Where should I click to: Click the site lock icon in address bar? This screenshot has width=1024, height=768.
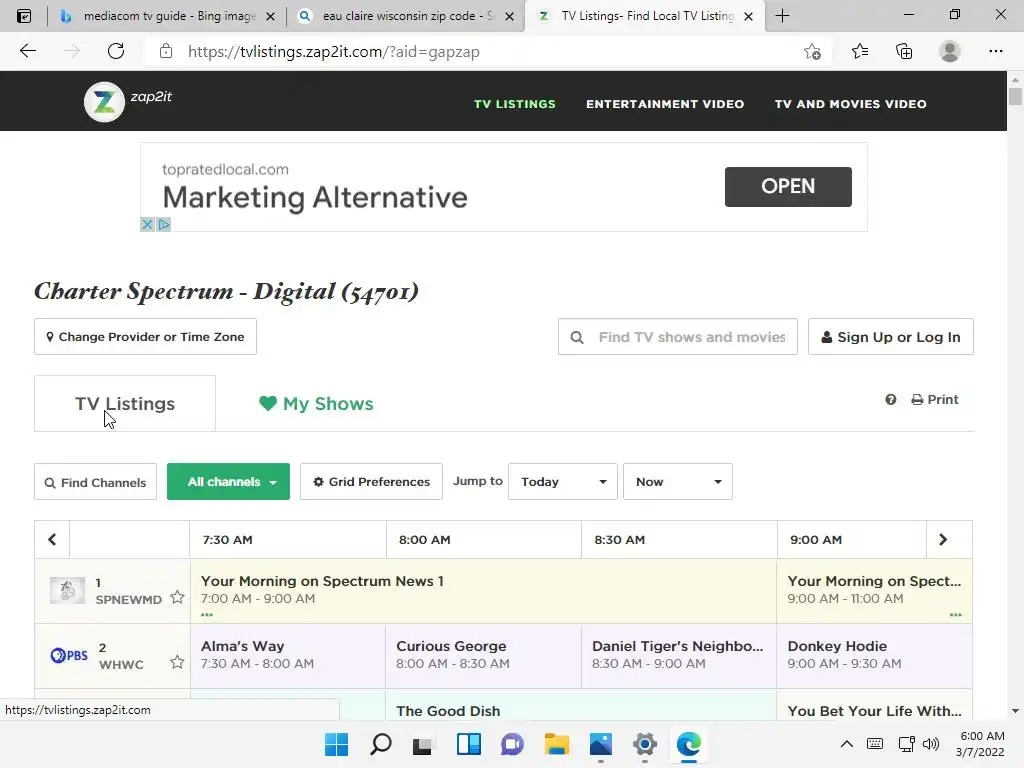(x=166, y=51)
